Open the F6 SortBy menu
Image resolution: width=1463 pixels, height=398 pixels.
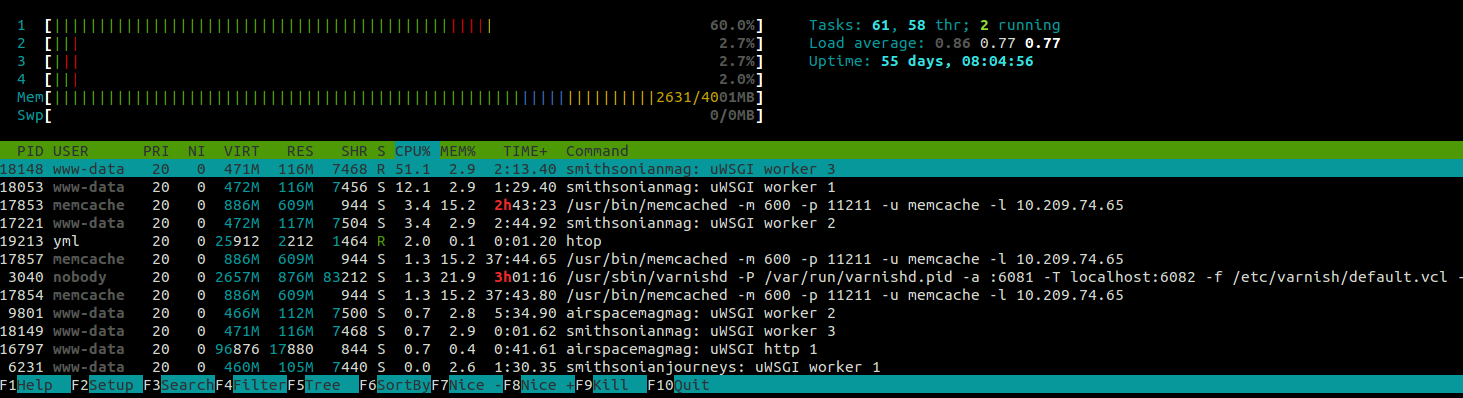395,385
